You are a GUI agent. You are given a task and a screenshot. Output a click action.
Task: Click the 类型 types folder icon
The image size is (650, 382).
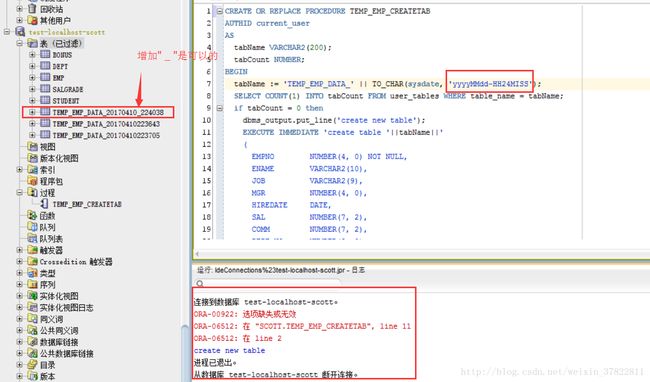click(x=32, y=273)
